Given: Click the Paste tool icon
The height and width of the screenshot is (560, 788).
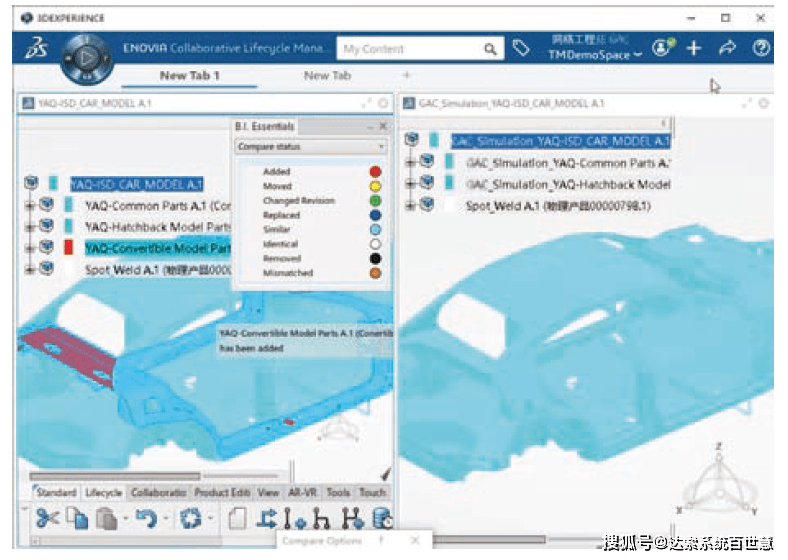Looking at the screenshot, I should point(106,519).
